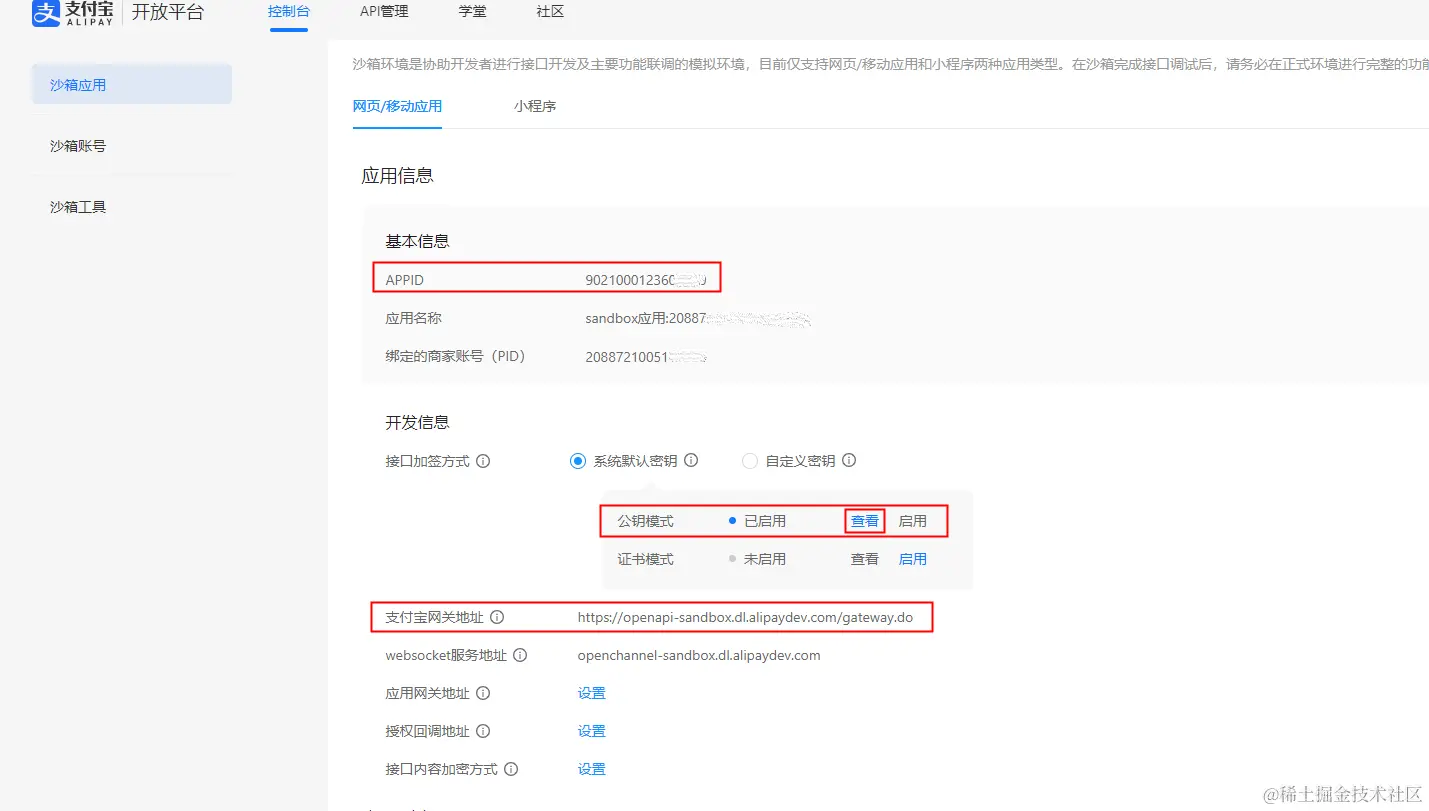This screenshot has height=811, width=1429.
Task: Click 设置 link for 授权回调地址
Action: (x=592, y=731)
